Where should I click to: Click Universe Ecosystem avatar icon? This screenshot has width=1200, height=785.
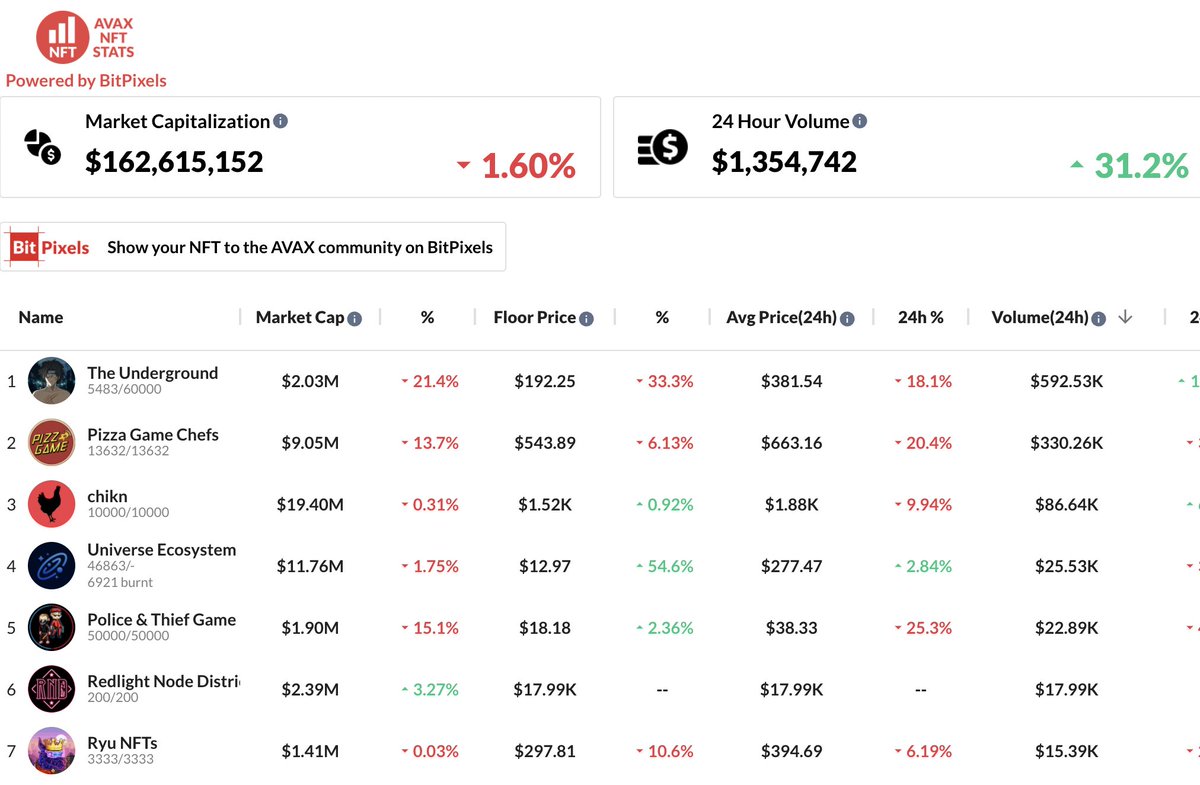(x=51, y=566)
